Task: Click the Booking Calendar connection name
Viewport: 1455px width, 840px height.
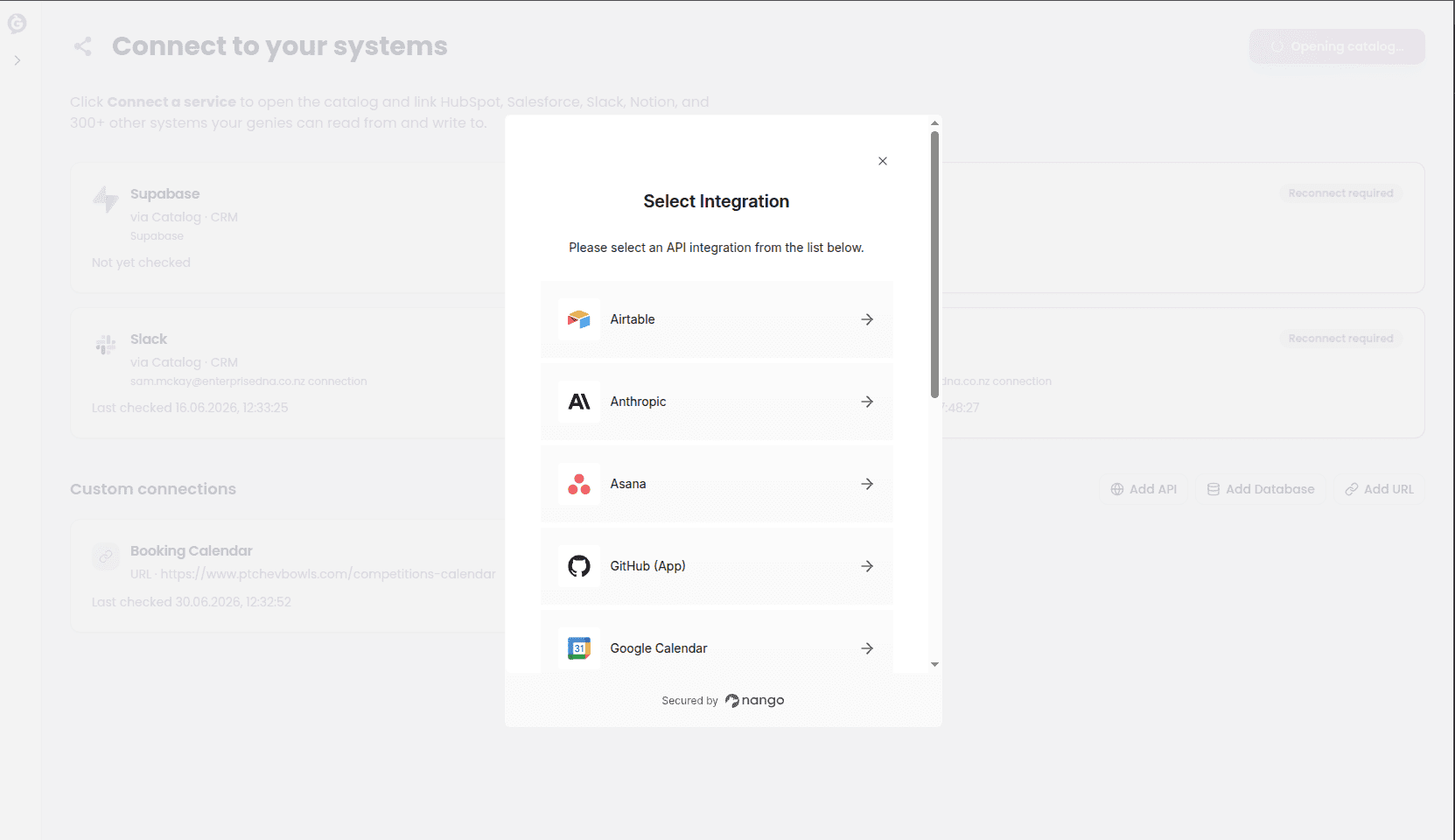Action: [x=191, y=550]
